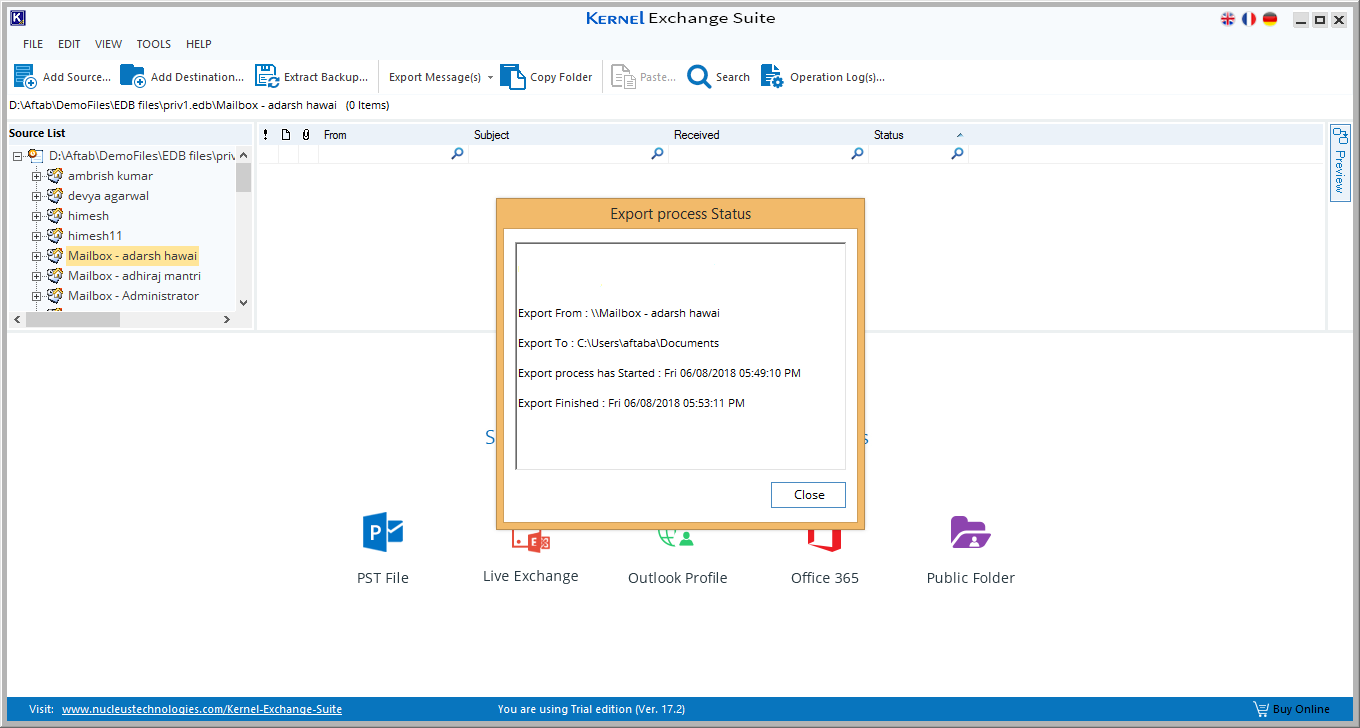Expand the himesh mailbox node
This screenshot has height=728, width=1360.
point(37,216)
